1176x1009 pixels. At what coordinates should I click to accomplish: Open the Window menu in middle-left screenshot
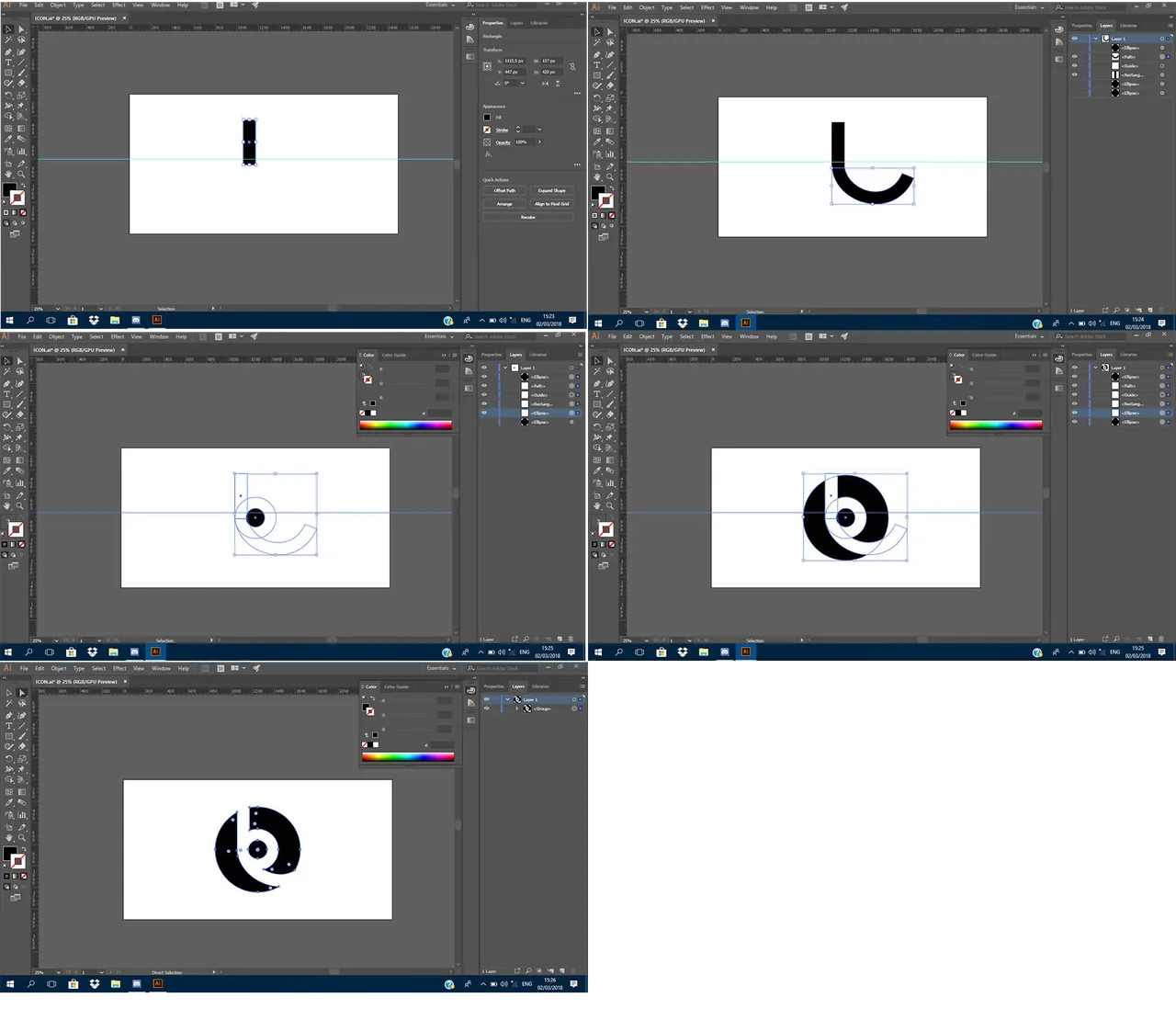tap(159, 336)
